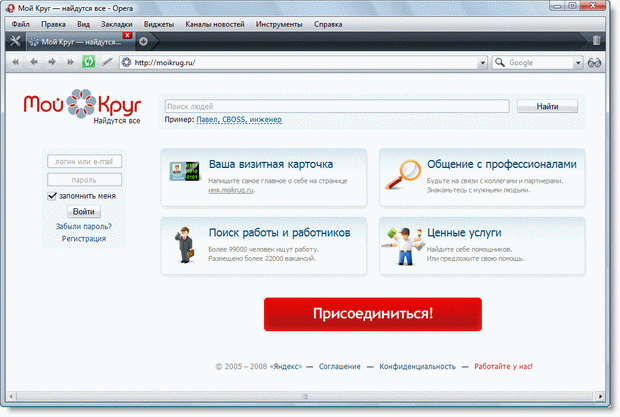620x417 pixels.
Task: Click the Найти search button
Action: (547, 106)
